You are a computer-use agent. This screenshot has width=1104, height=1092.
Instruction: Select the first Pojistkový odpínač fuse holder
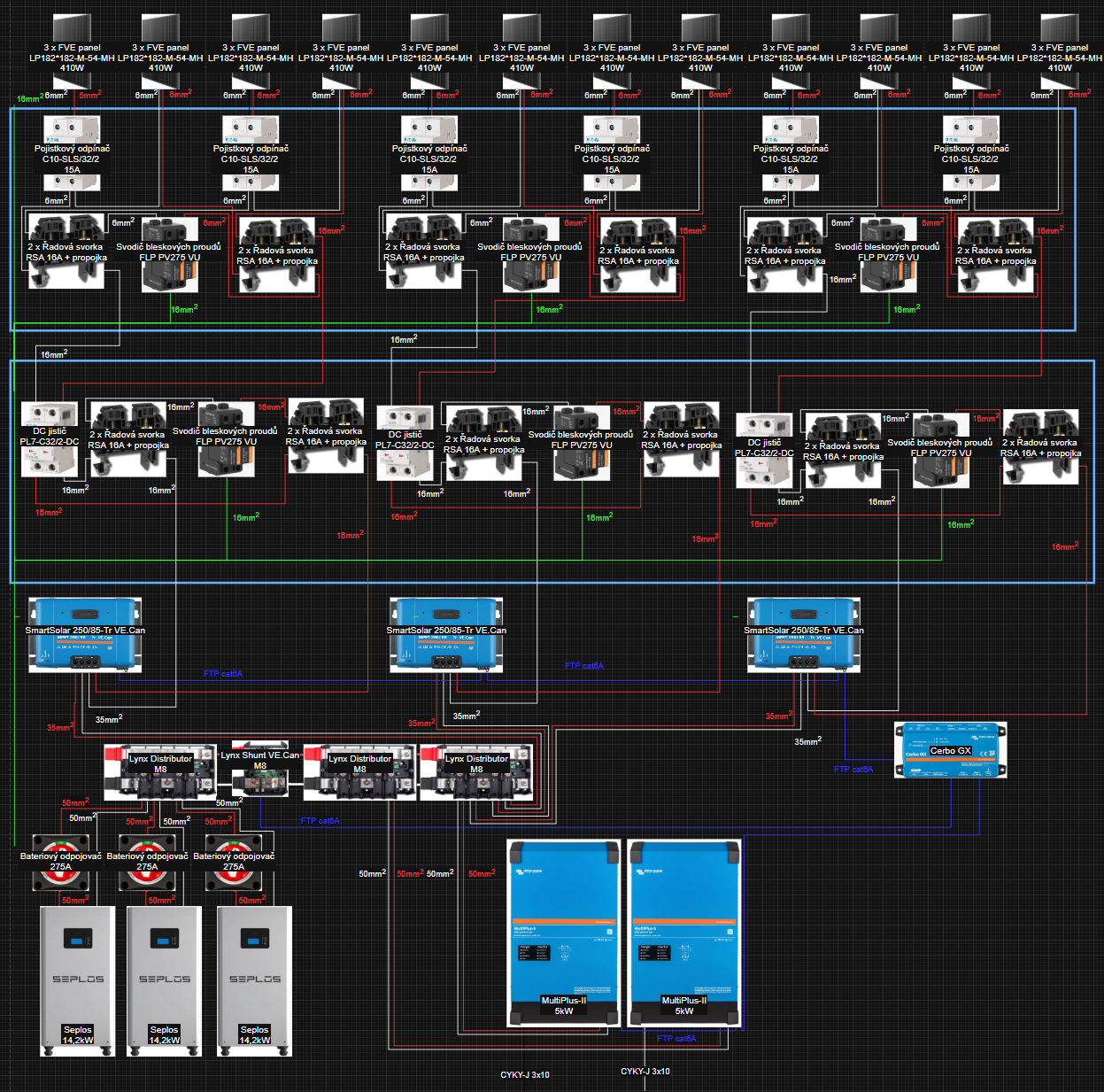pos(72,152)
